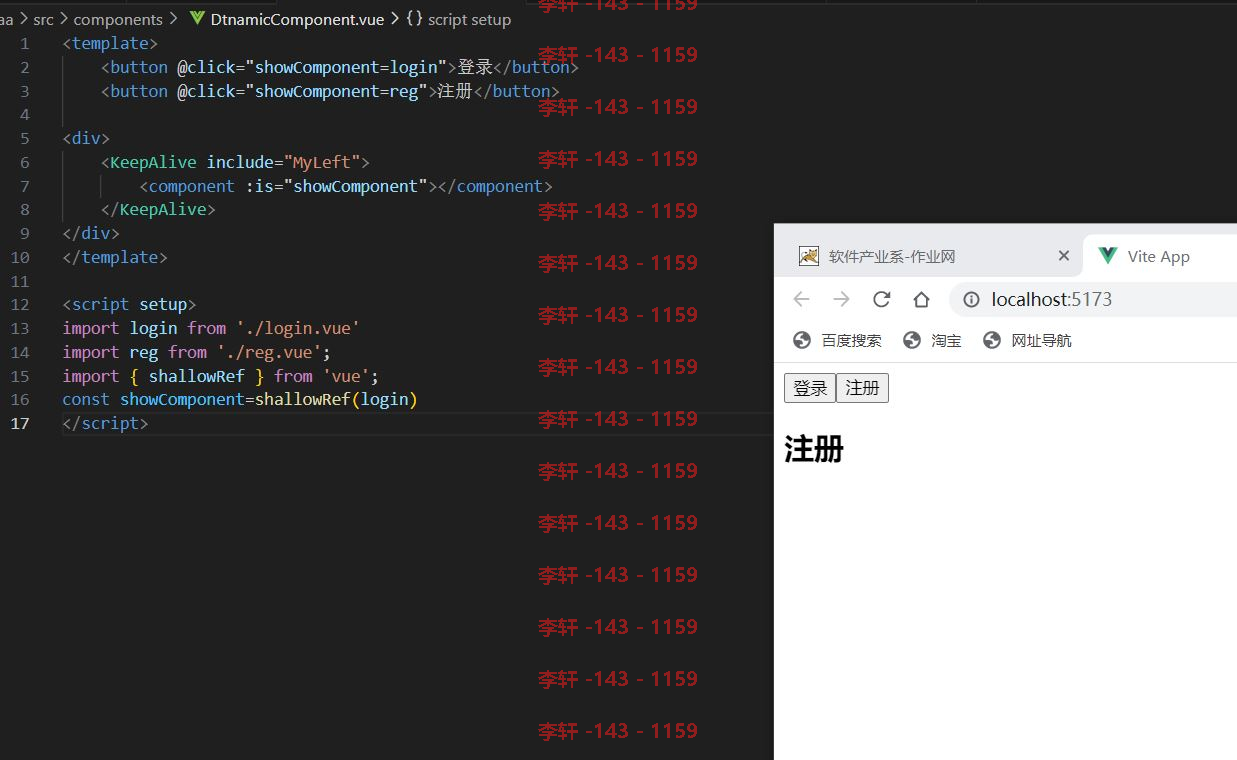View site information icon in address bar
Screen dimensions: 1237x760
pos(971,299)
